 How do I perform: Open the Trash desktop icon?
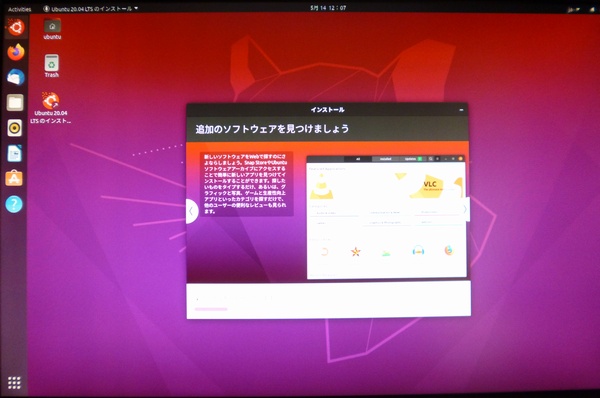click(x=52, y=66)
